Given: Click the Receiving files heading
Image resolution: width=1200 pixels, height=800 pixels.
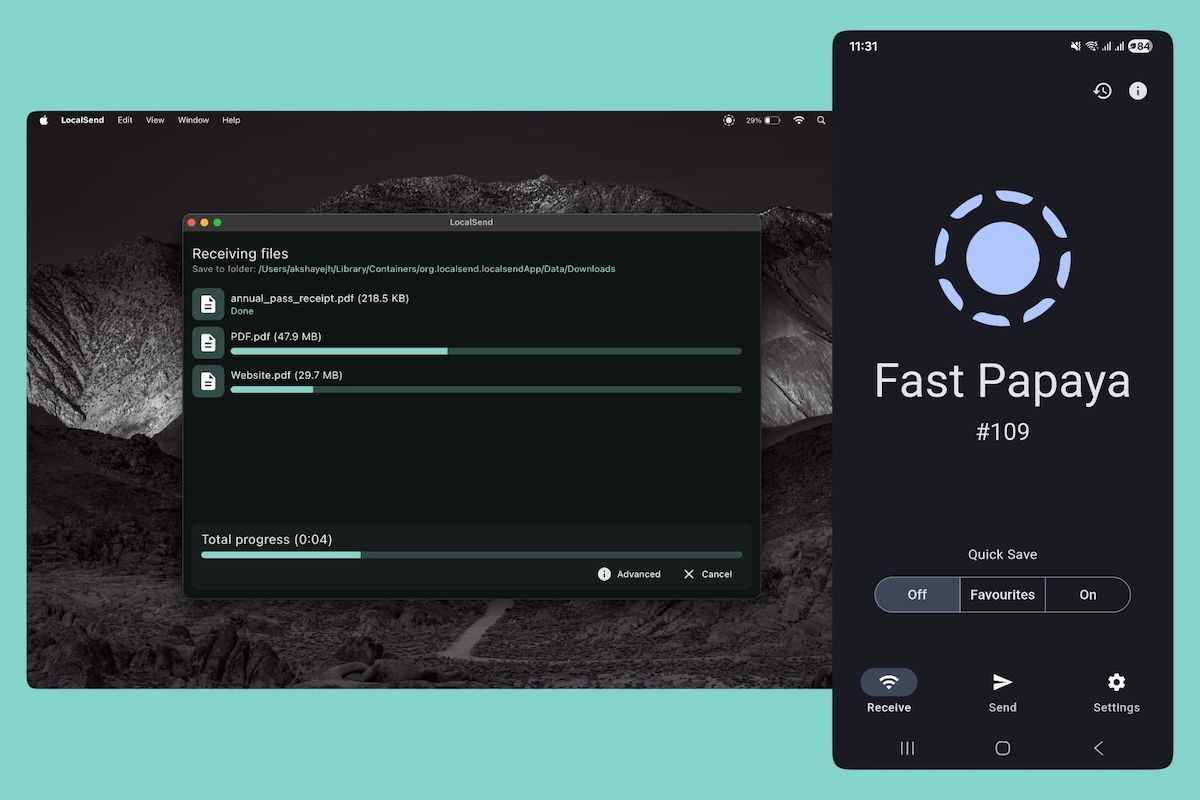Looking at the screenshot, I should click(240, 254).
